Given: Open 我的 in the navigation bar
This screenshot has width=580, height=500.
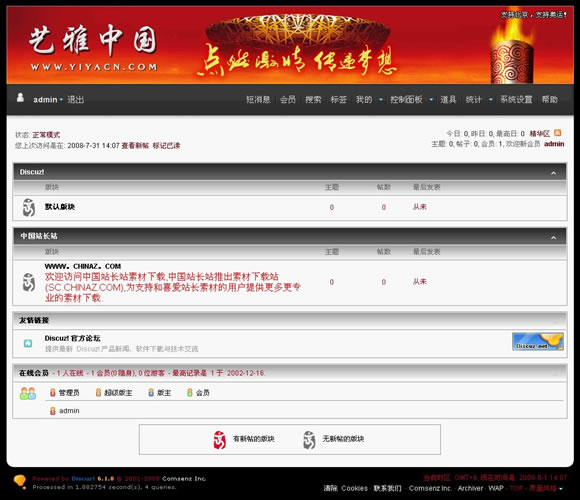Looking at the screenshot, I should [364, 99].
